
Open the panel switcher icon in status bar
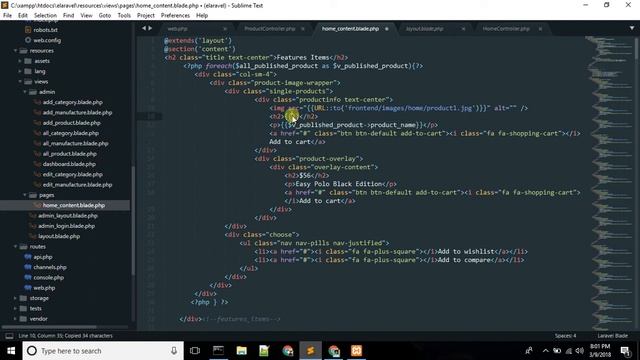[x=9, y=336]
